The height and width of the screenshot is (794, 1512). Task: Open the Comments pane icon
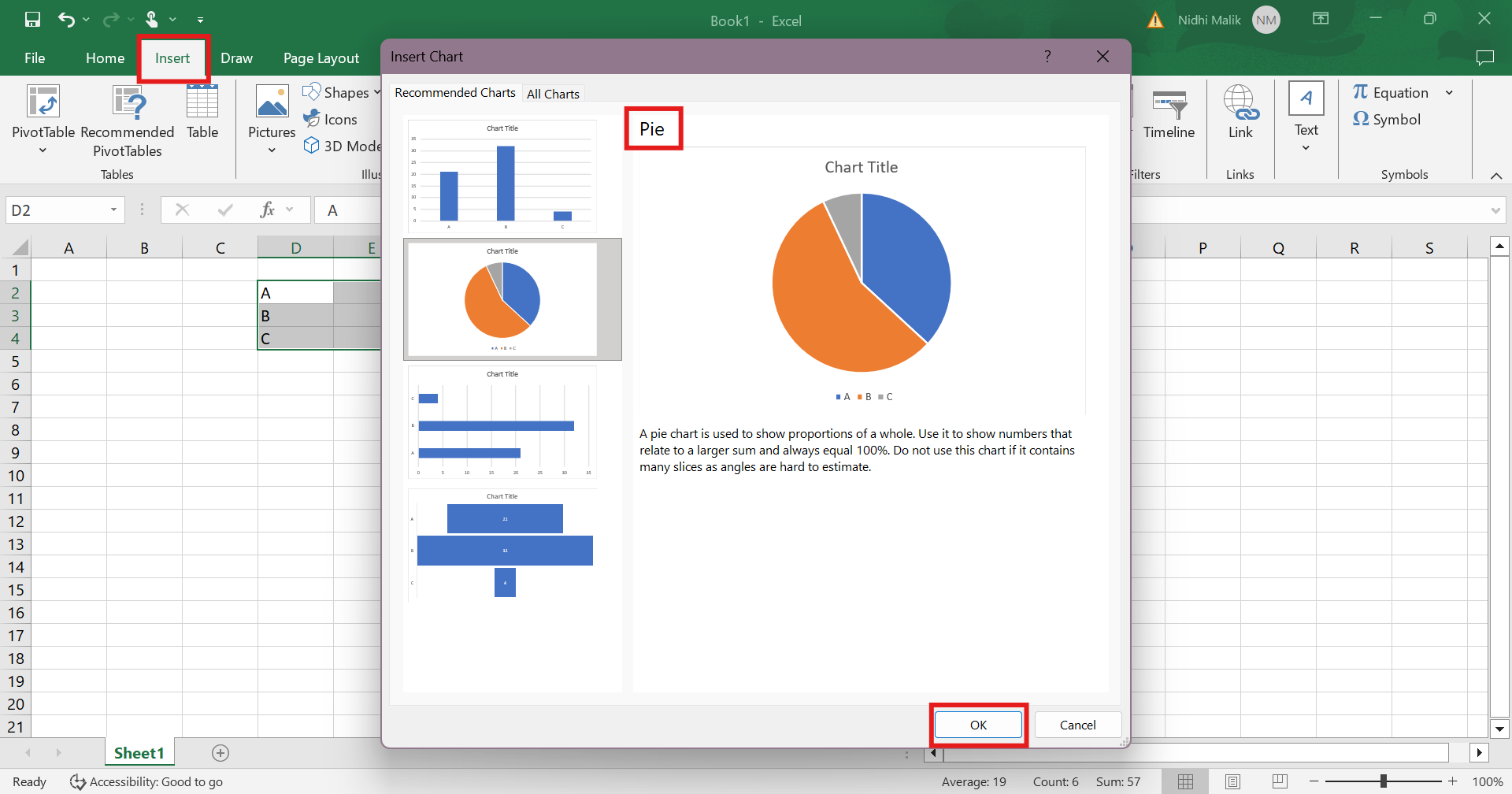1485,58
